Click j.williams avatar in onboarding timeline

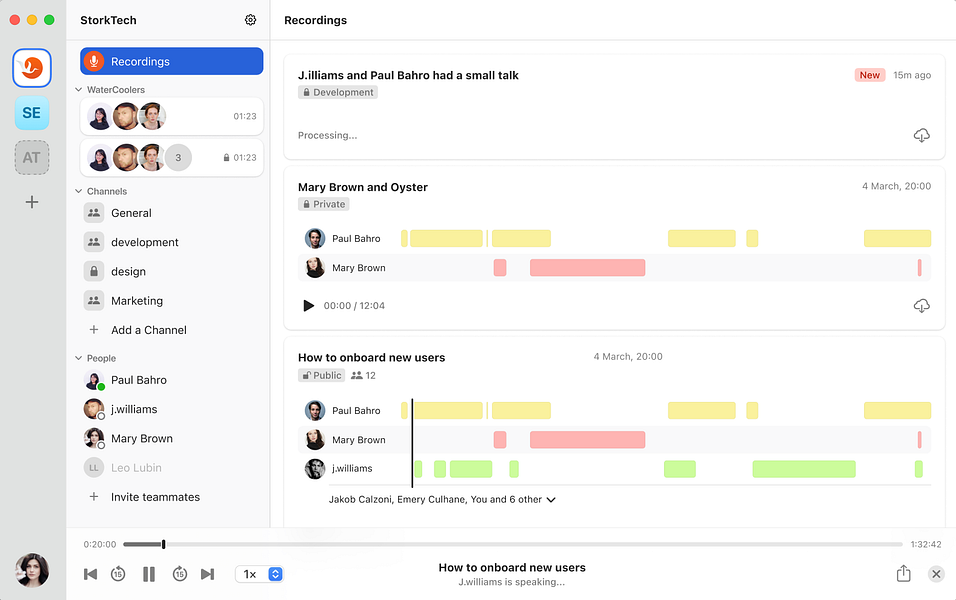(x=315, y=469)
